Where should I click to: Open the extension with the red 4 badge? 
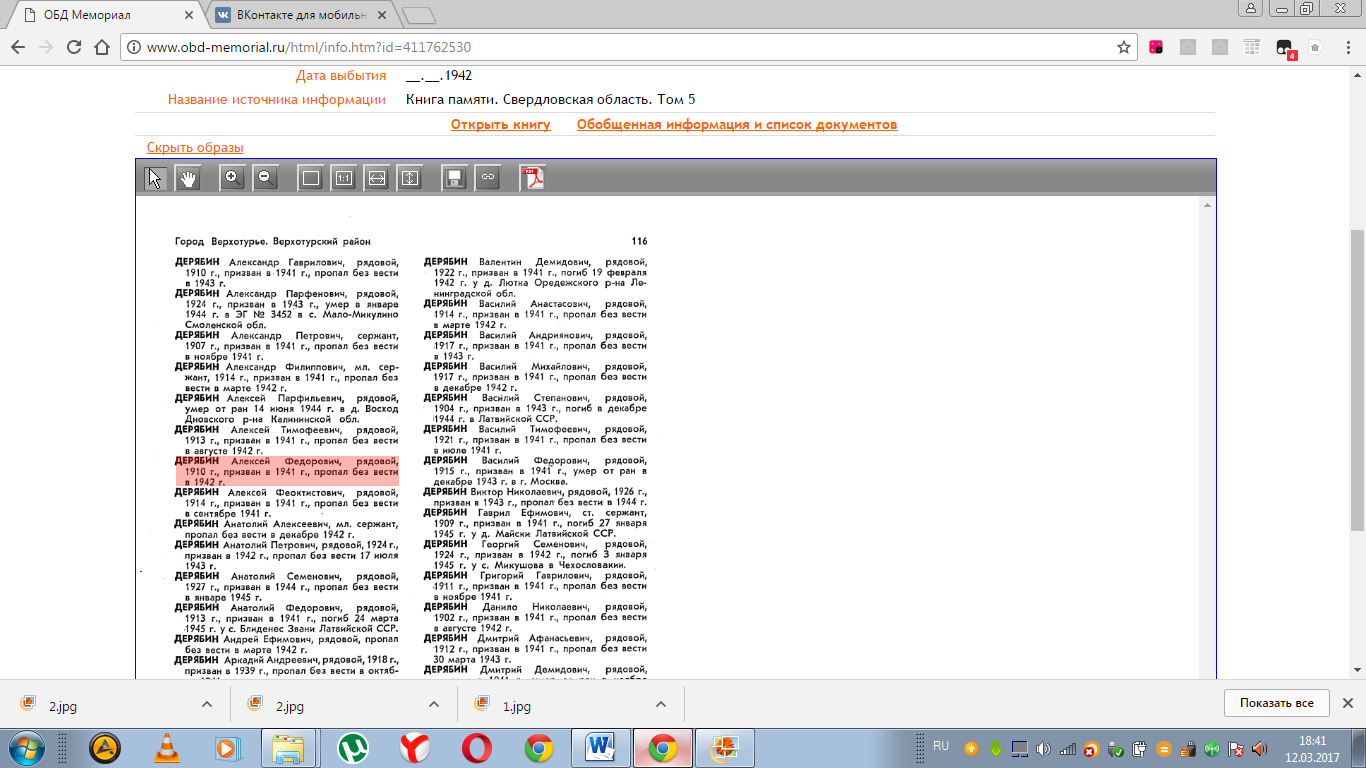[x=1285, y=48]
